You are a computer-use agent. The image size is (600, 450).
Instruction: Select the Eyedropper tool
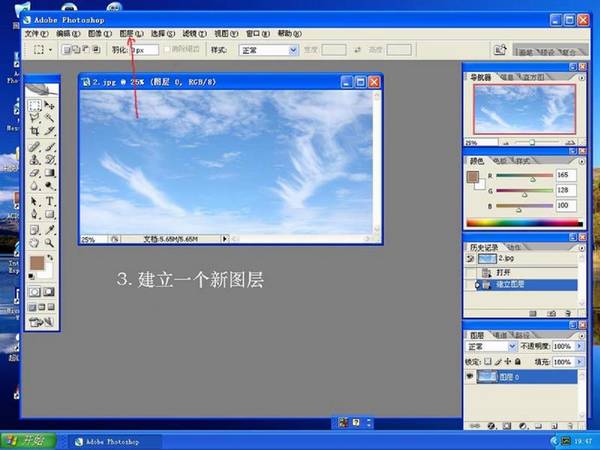[x=49, y=230]
